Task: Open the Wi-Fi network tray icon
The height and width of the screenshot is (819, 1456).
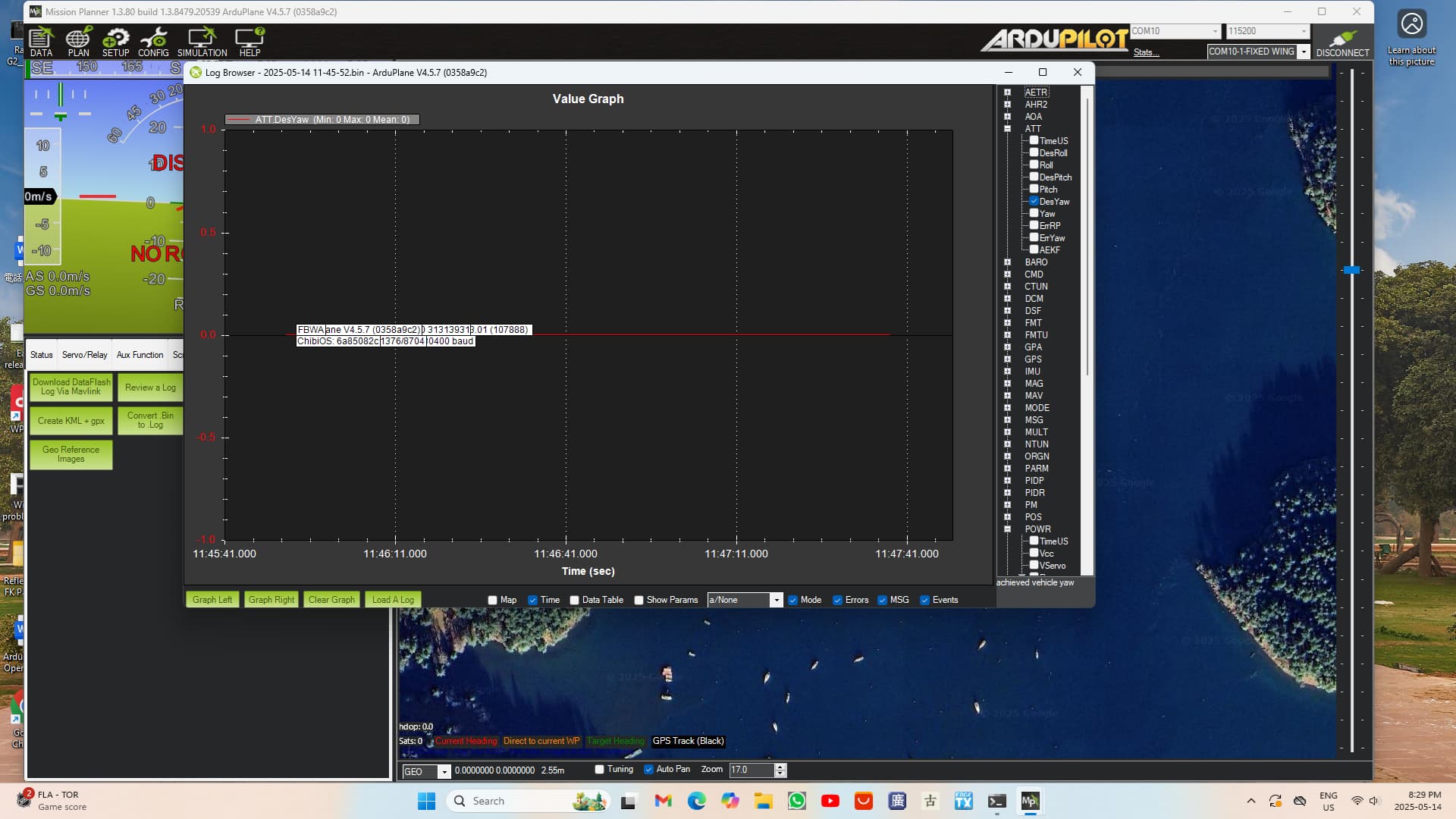Action: pyautogui.click(x=1357, y=801)
